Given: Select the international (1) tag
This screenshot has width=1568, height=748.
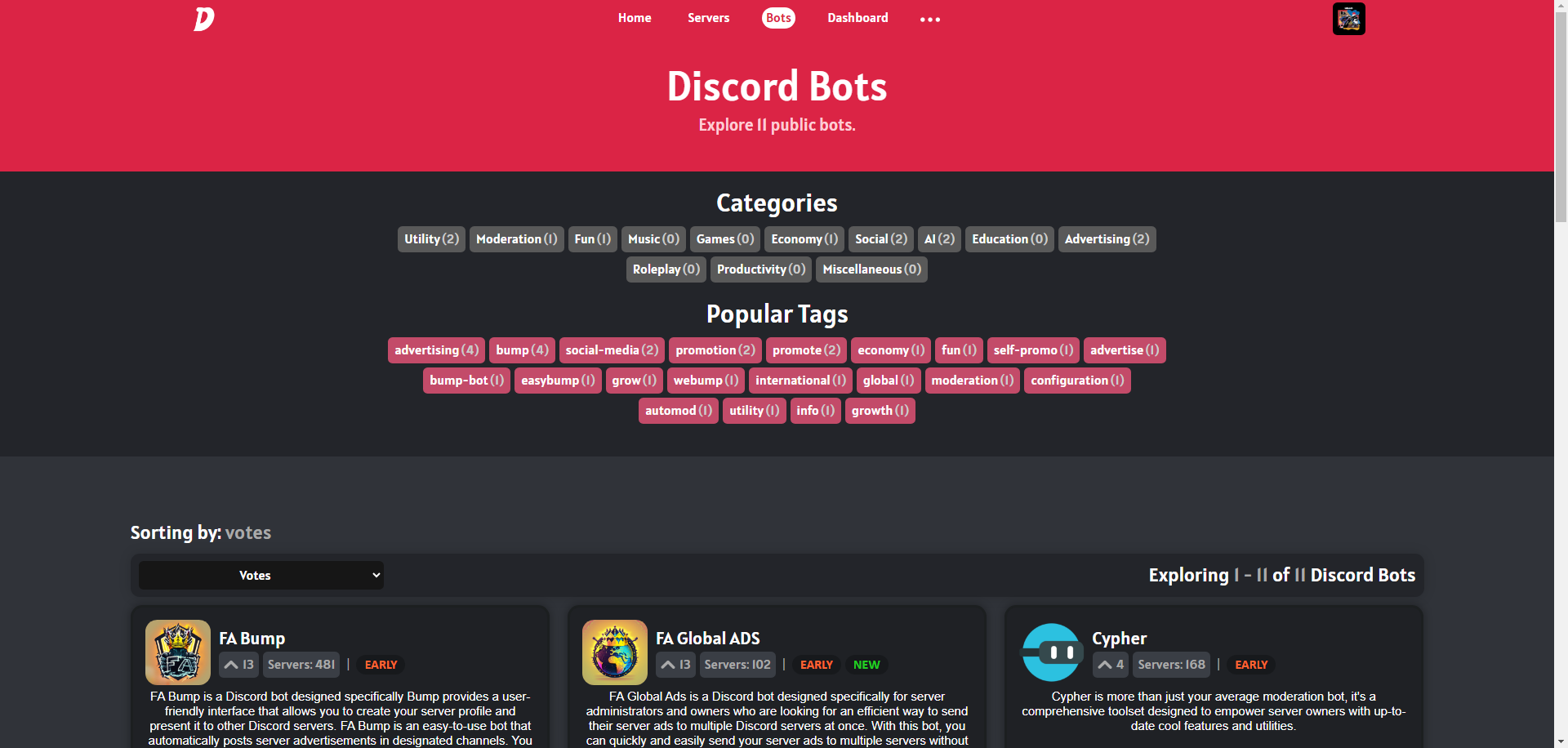Looking at the screenshot, I should pos(800,381).
